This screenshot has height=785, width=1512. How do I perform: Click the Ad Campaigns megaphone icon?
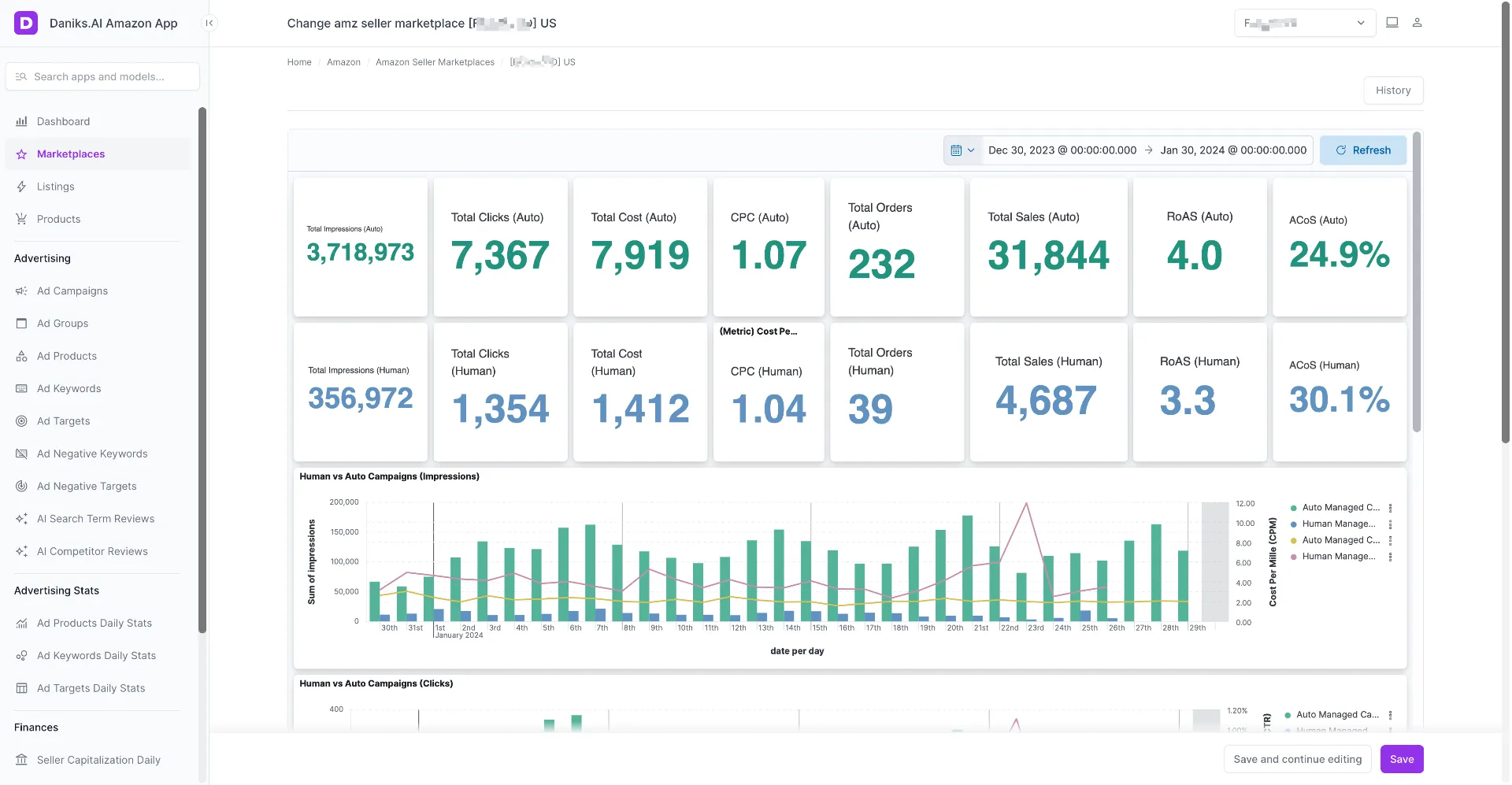tap(21, 291)
